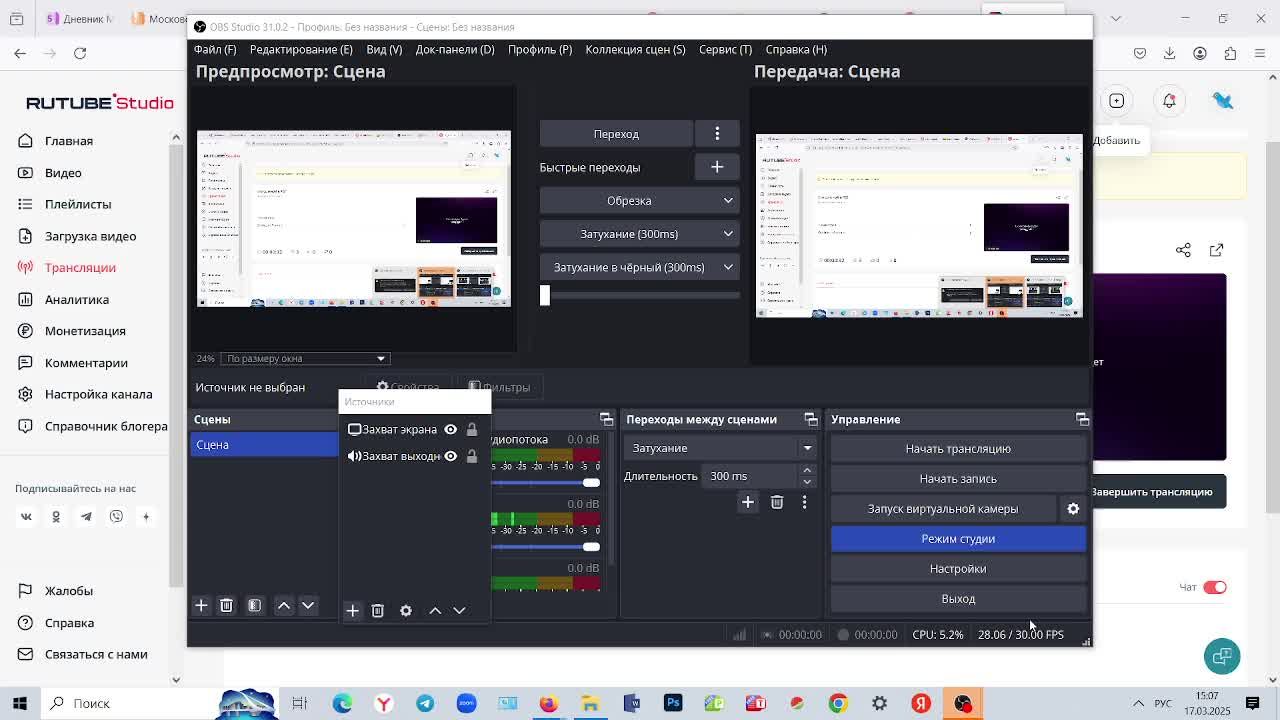
Task: Decrease transition duration with down stepper
Action: [x=807, y=481]
